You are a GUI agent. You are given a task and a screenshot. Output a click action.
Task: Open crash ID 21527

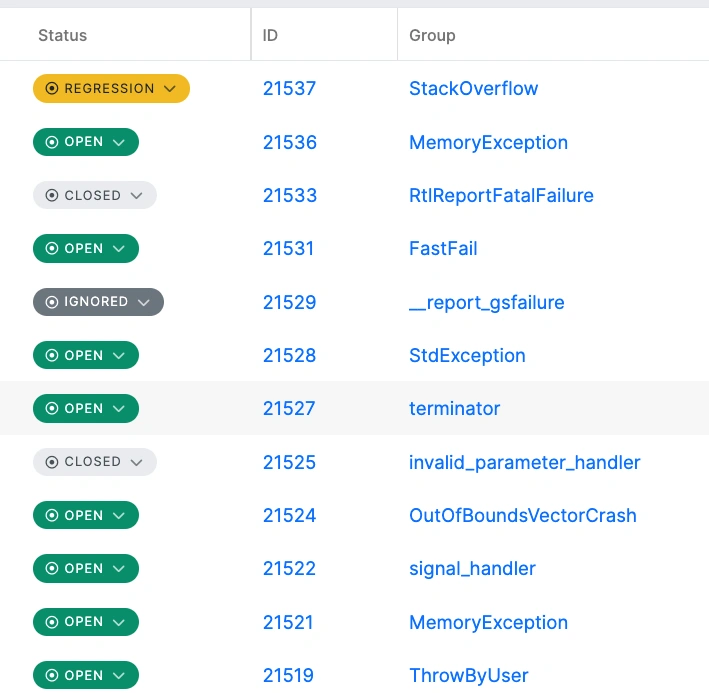(x=289, y=409)
